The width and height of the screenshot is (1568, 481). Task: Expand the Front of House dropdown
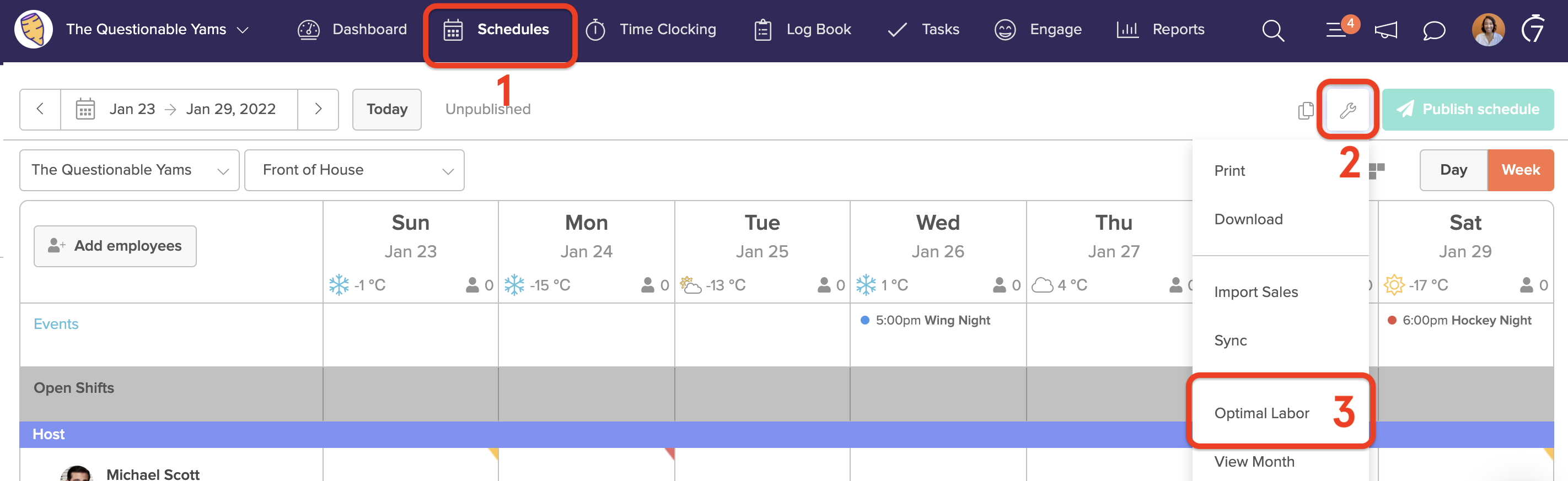(353, 170)
